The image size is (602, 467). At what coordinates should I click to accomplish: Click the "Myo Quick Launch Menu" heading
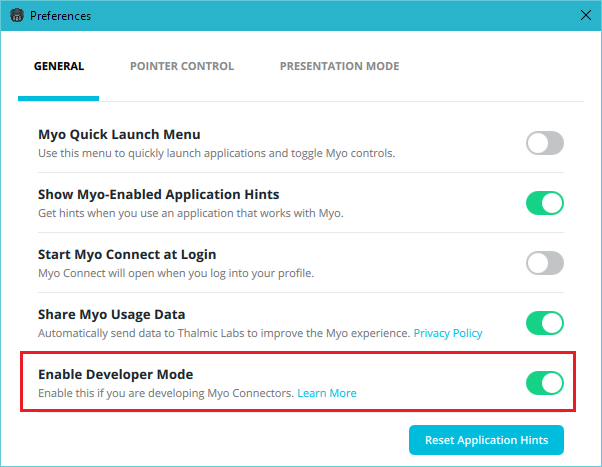click(x=119, y=134)
